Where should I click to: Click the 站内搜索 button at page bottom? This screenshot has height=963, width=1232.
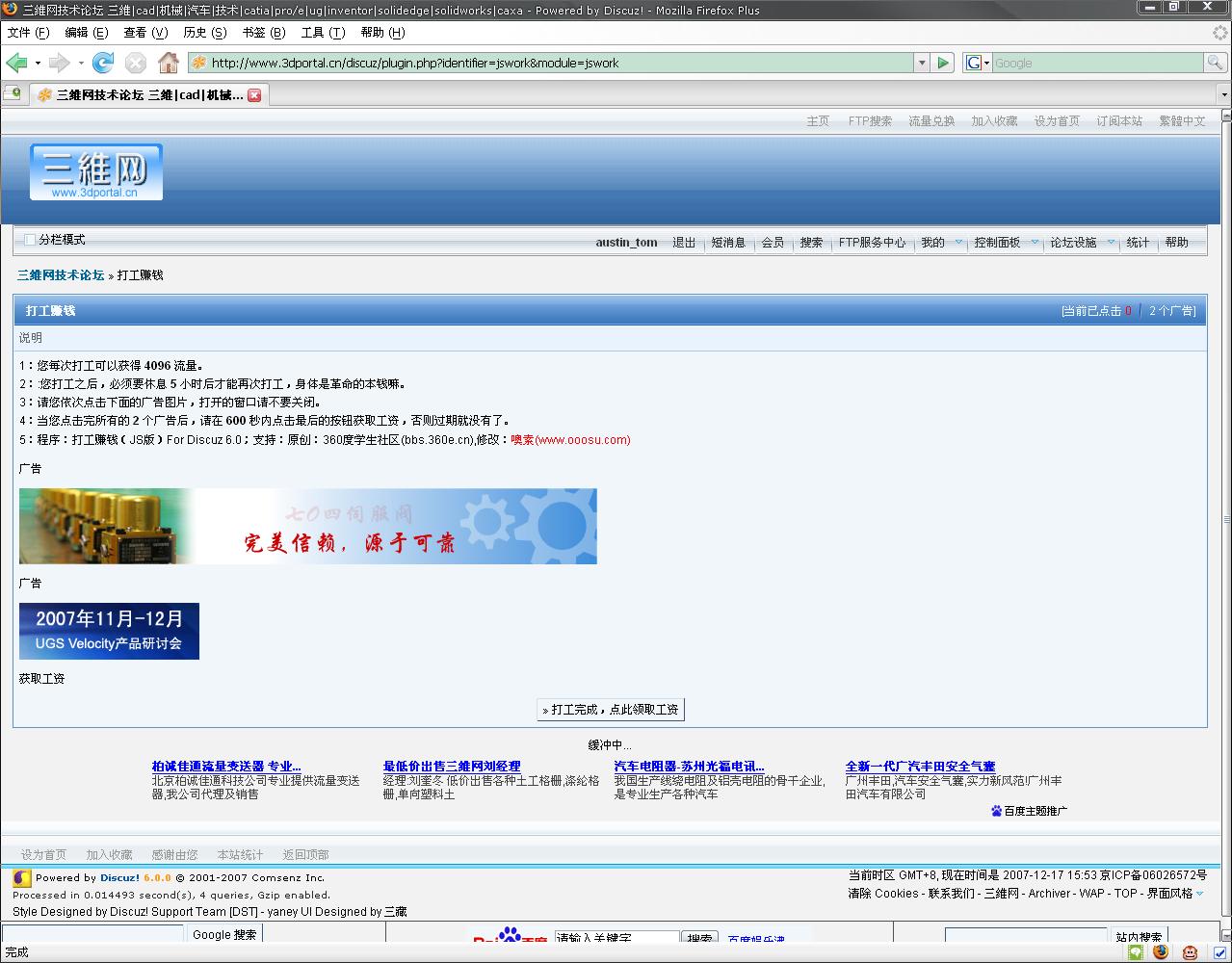pyautogui.click(x=1138, y=937)
